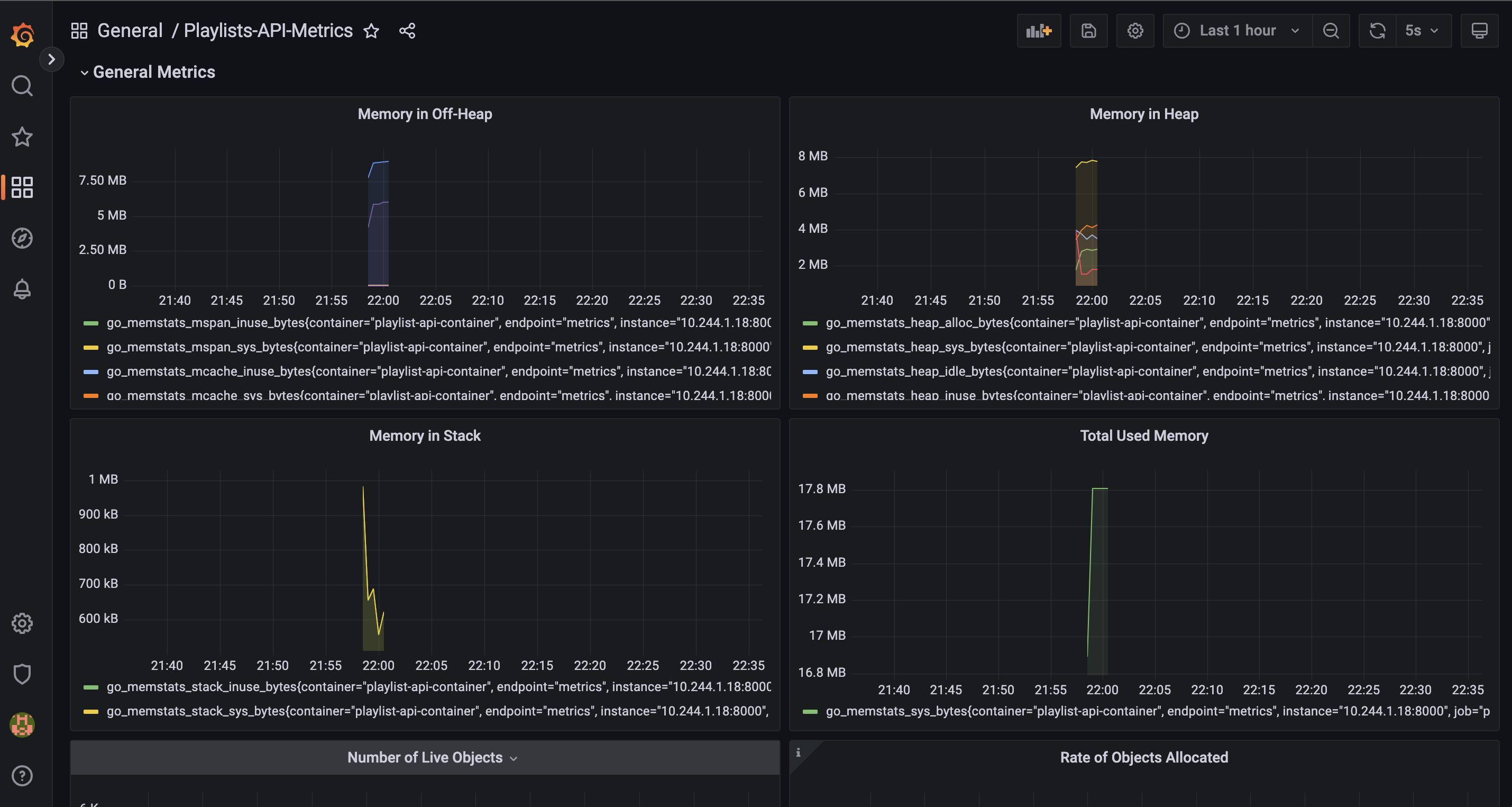Open the Last 1 hour time picker
The image size is (1512, 807).
(1236, 31)
